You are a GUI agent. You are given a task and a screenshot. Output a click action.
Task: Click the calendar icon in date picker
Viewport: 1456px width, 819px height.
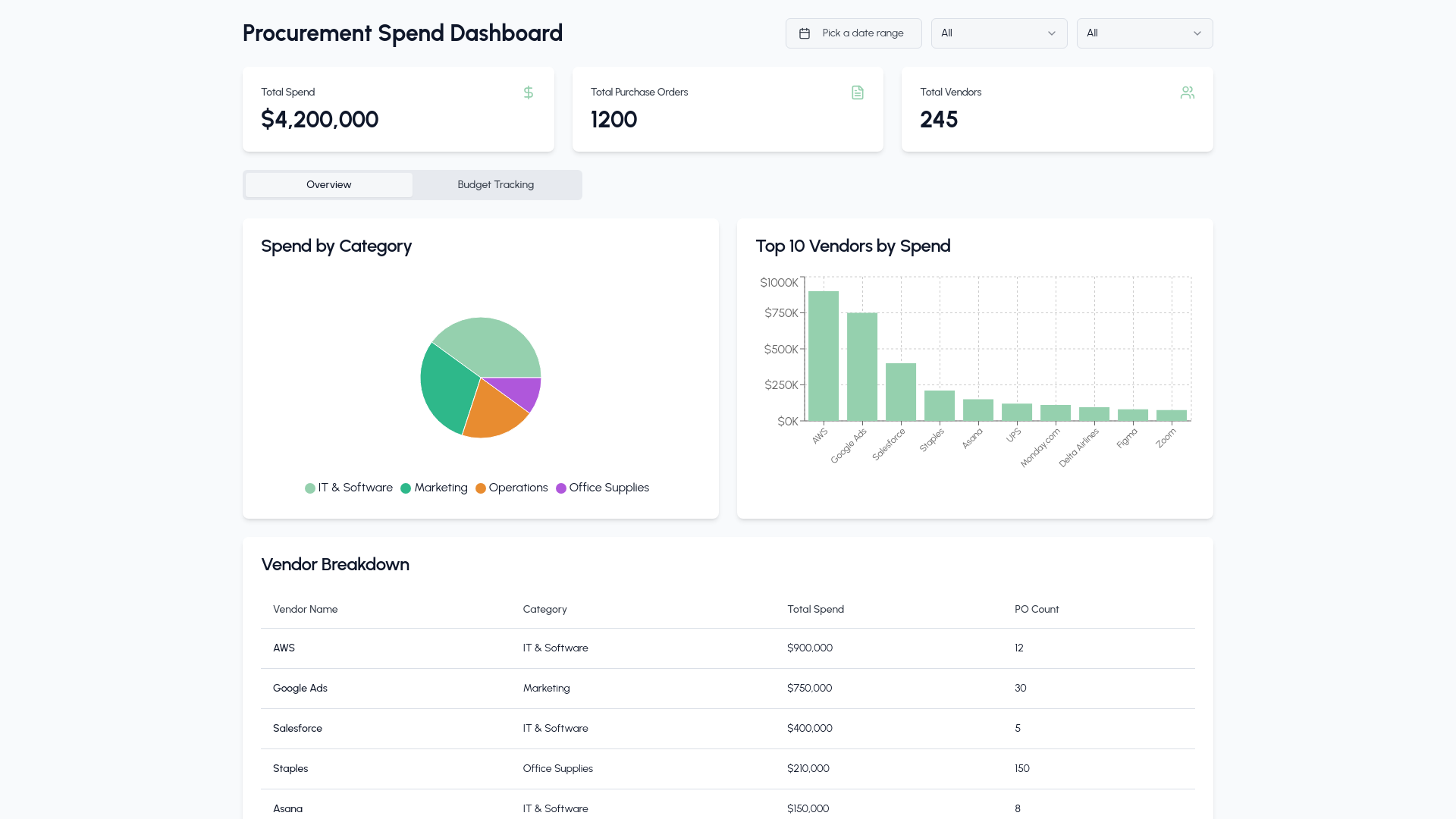805,33
